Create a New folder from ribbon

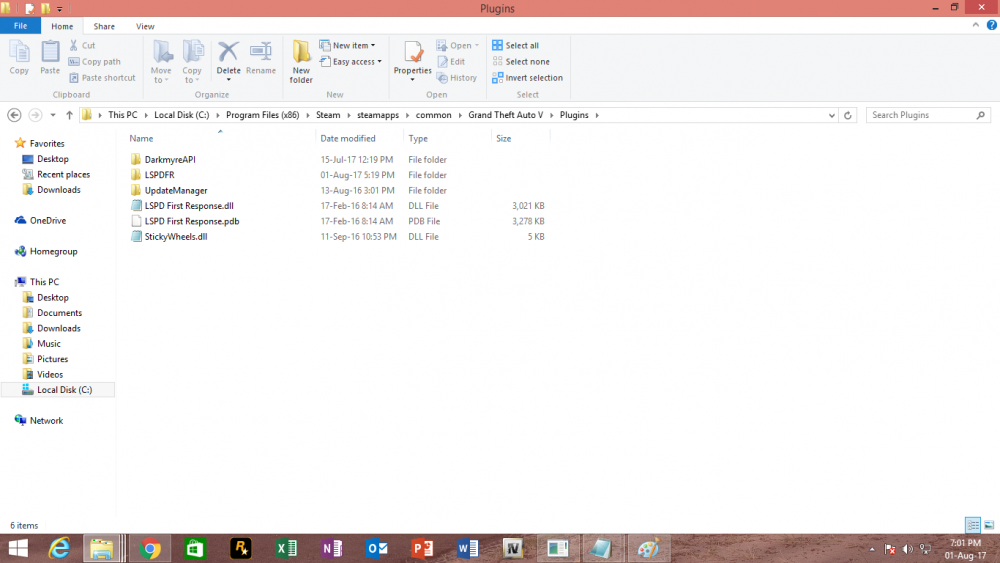click(301, 61)
